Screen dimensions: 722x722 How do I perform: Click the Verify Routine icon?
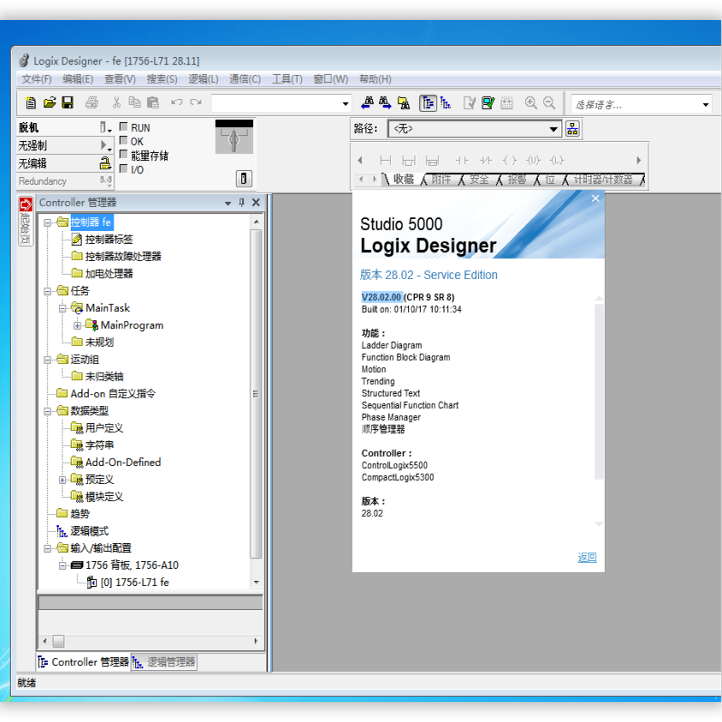click(469, 103)
